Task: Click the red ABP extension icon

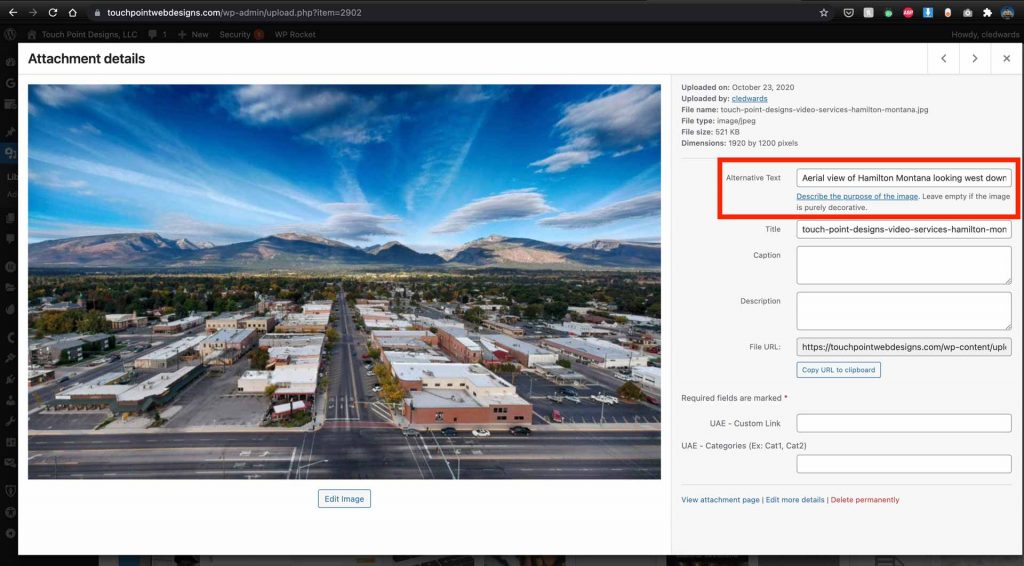Action: [908, 13]
